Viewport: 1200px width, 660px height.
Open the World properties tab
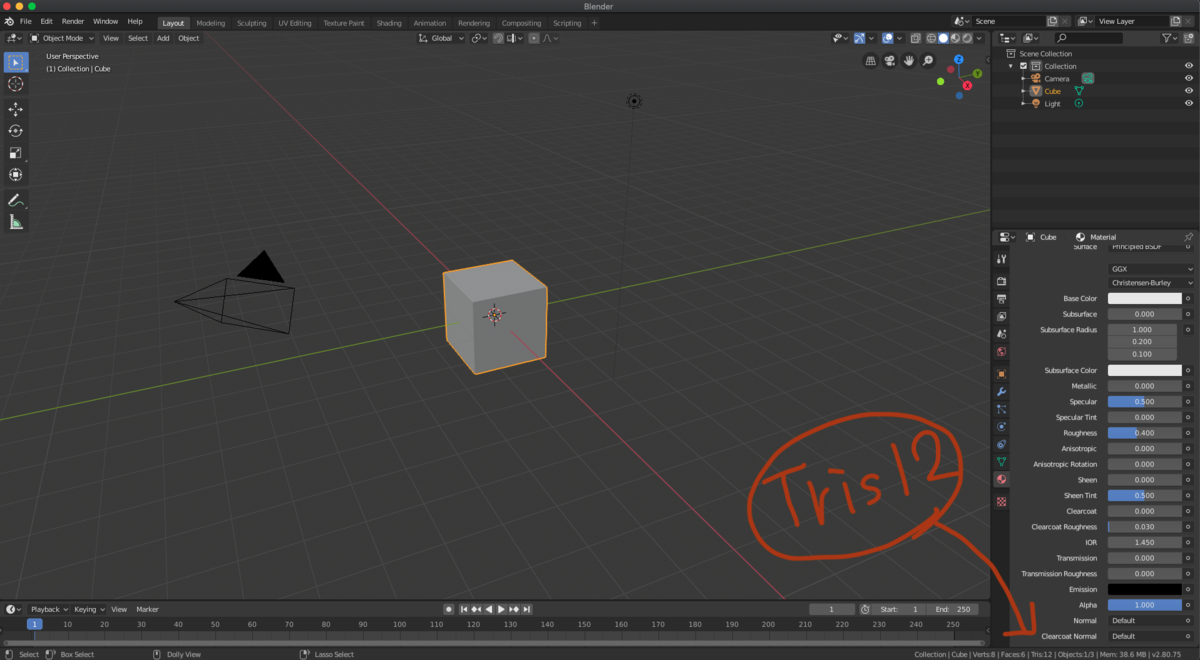click(x=1001, y=351)
